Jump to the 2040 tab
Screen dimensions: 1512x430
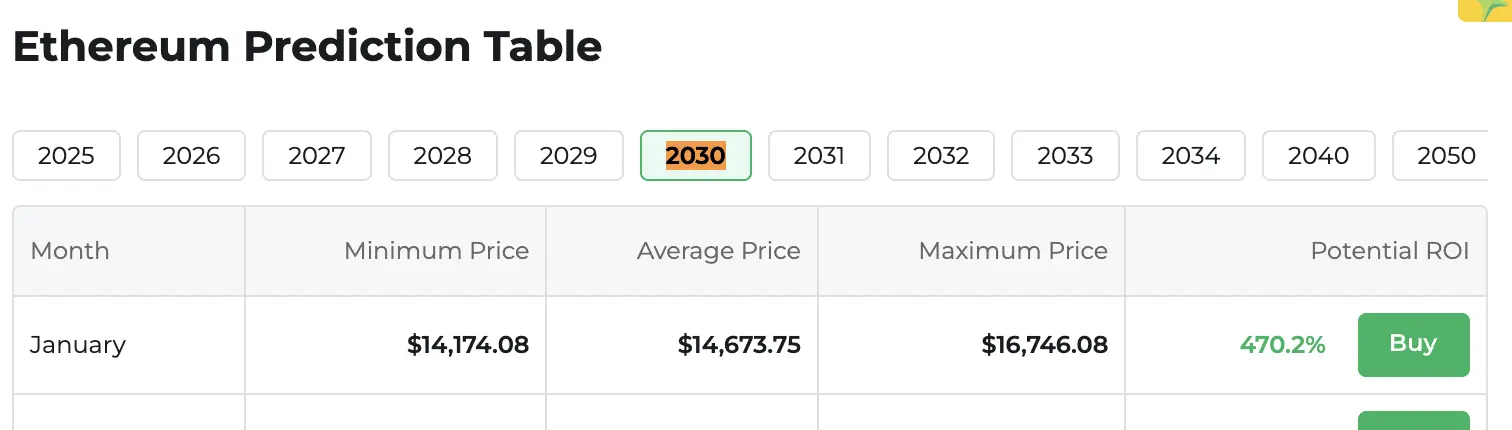(1319, 156)
